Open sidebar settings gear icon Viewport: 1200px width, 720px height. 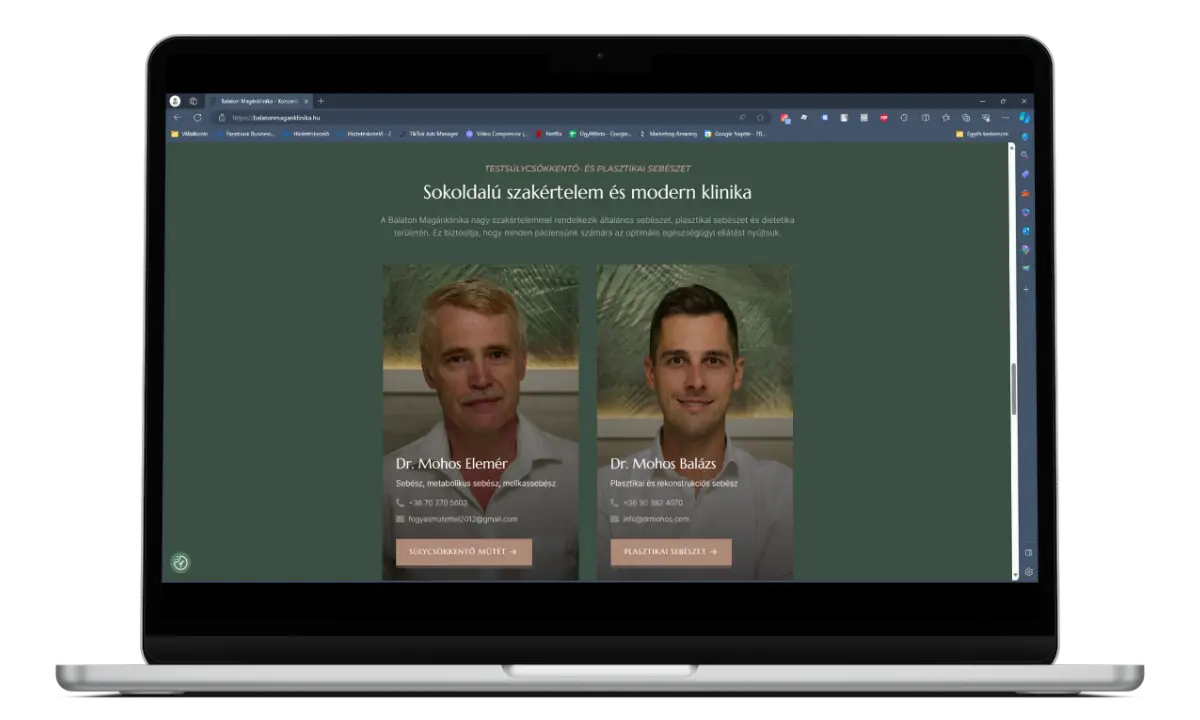click(x=1028, y=572)
